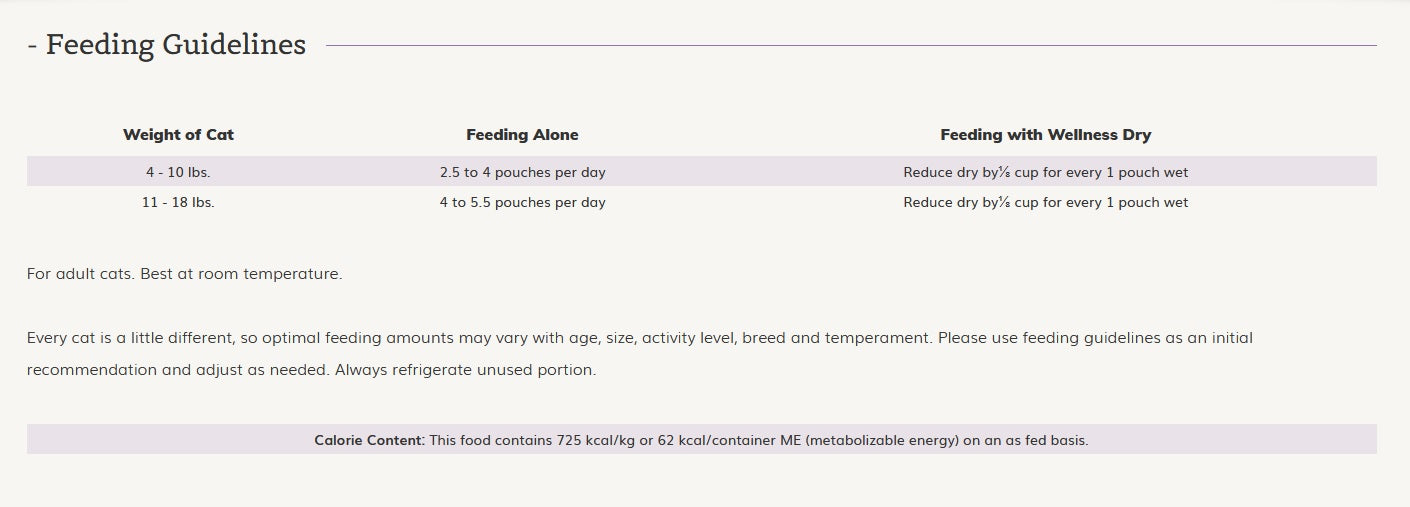Select the Weight of Cat column header
This screenshot has height=507, width=1410.
click(x=178, y=134)
